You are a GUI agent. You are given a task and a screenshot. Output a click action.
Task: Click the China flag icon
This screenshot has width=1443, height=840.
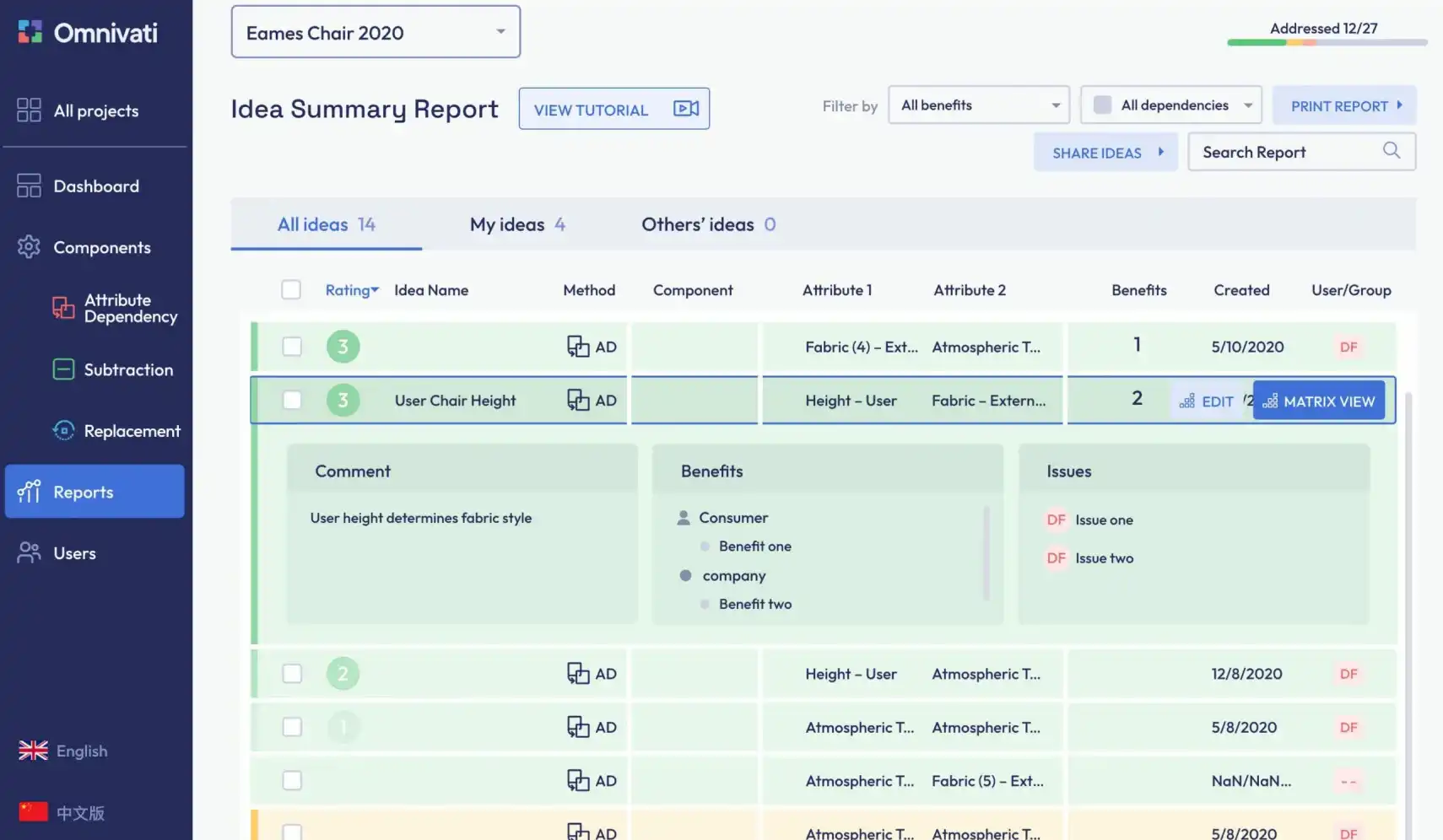pyautogui.click(x=33, y=812)
